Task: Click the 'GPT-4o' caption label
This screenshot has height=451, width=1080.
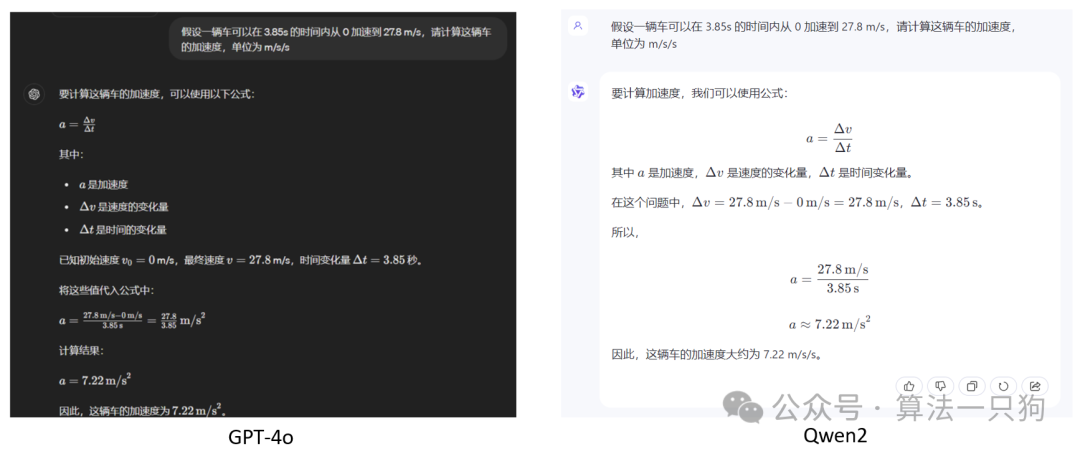Action: pyautogui.click(x=260, y=437)
